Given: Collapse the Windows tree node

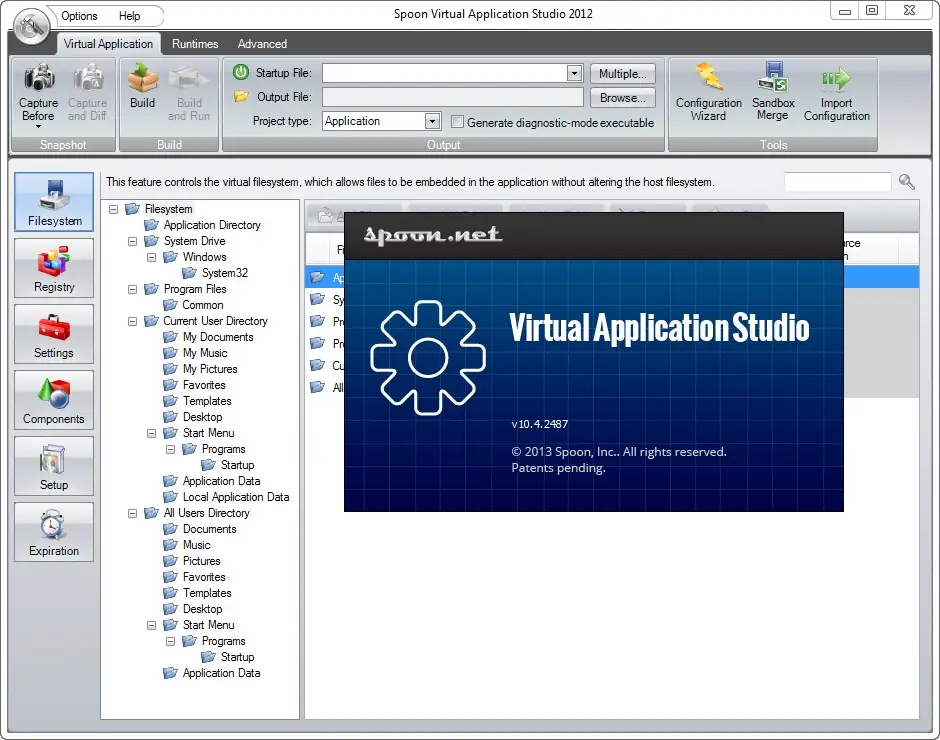Looking at the screenshot, I should (x=152, y=257).
